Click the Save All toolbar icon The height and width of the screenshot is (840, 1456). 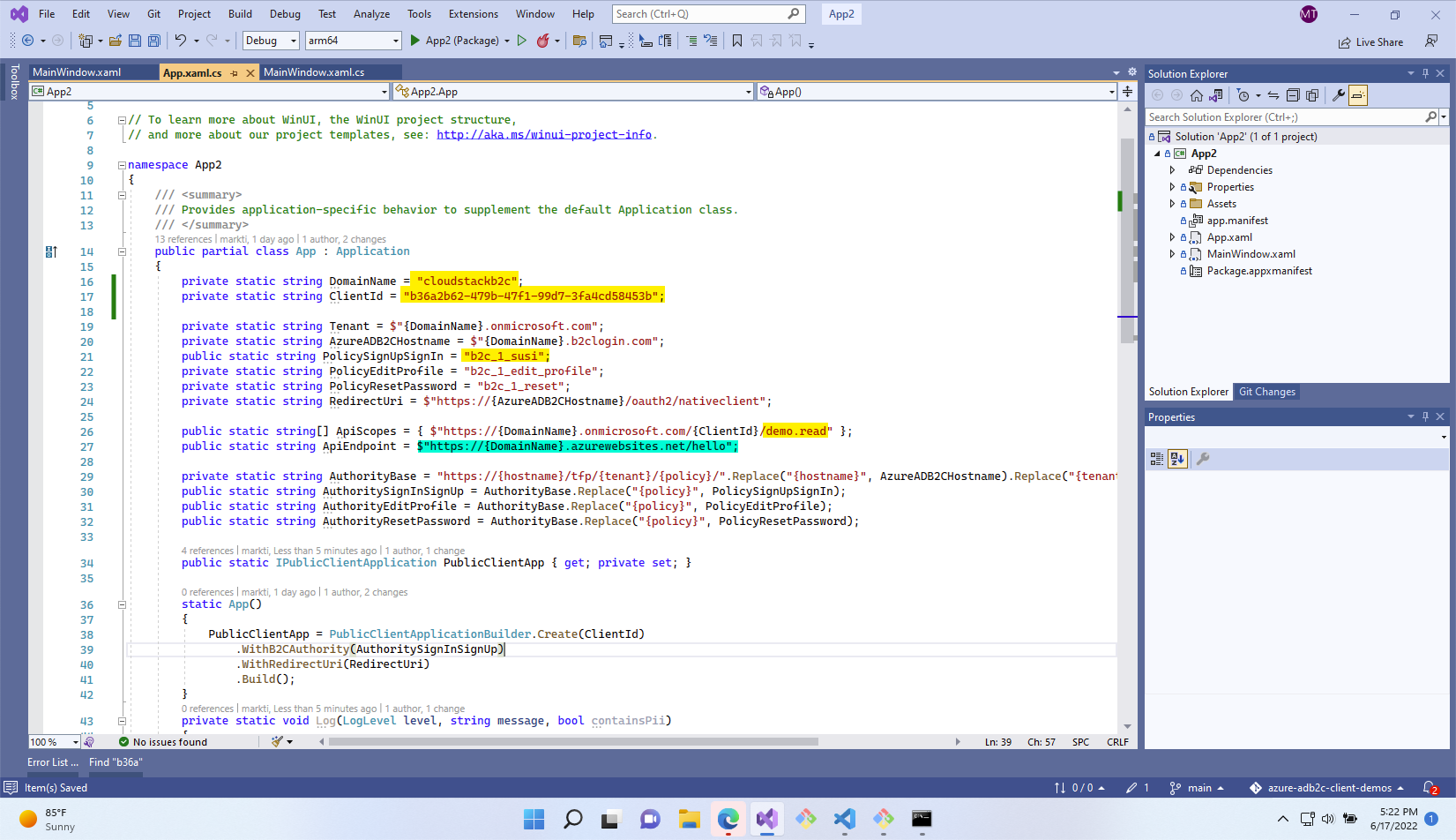point(154,41)
